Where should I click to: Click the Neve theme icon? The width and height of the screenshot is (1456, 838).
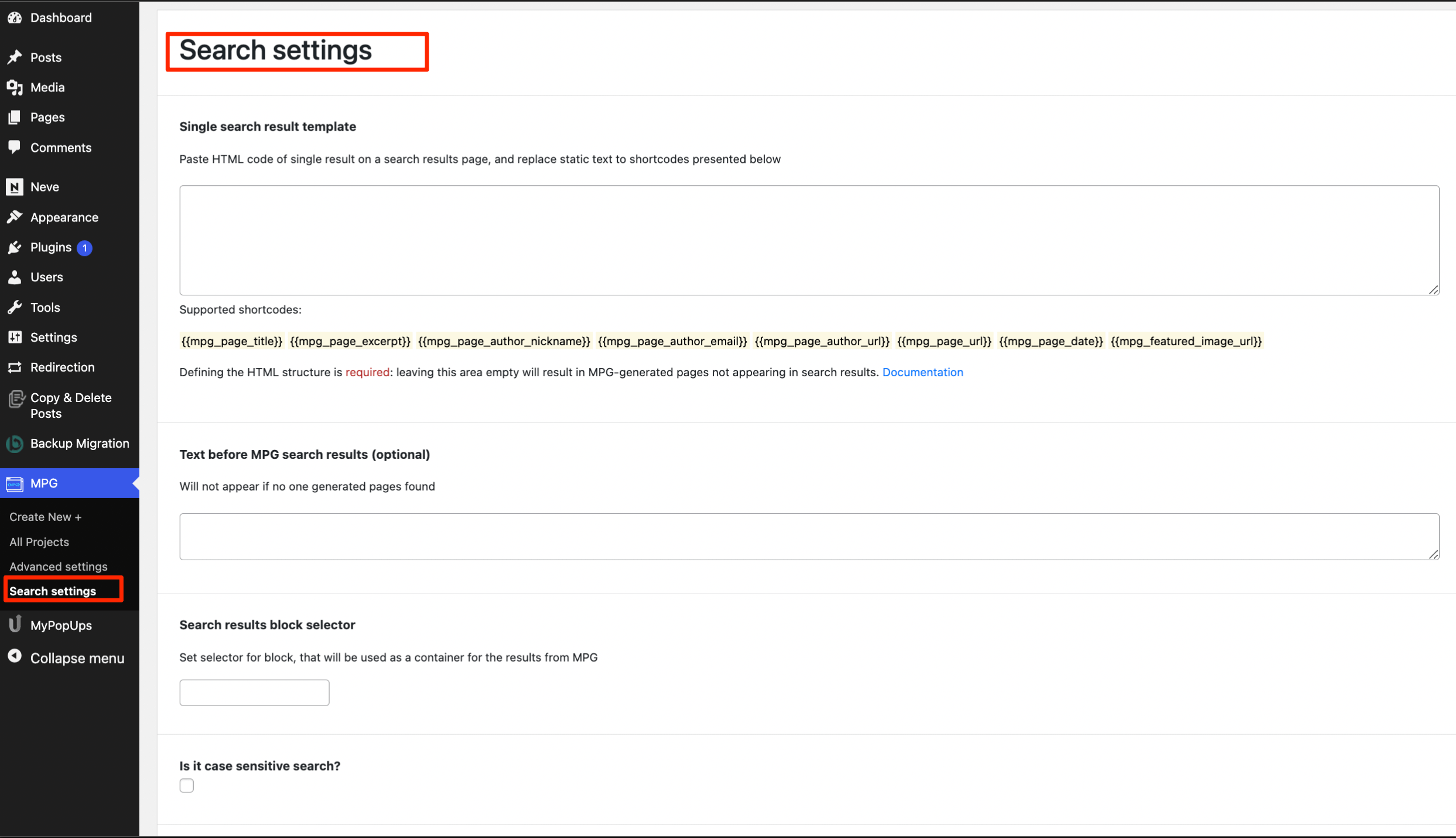[x=15, y=187]
